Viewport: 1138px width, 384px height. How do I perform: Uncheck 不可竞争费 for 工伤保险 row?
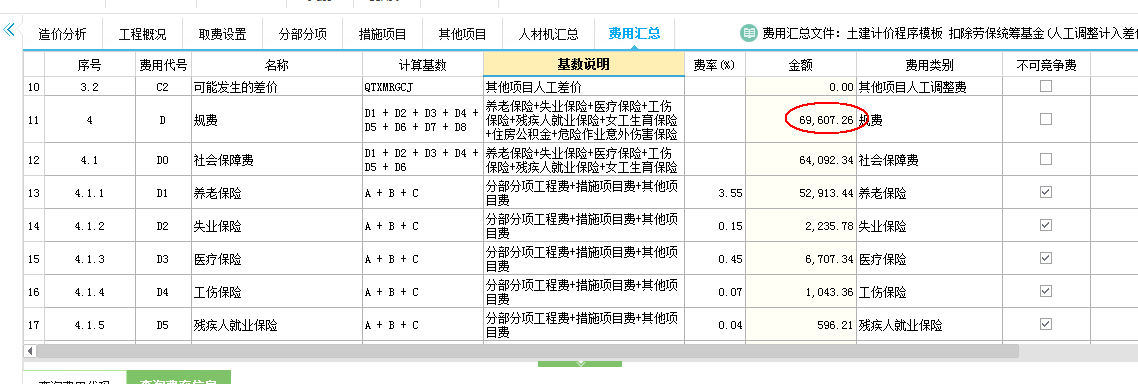(x=1046, y=291)
